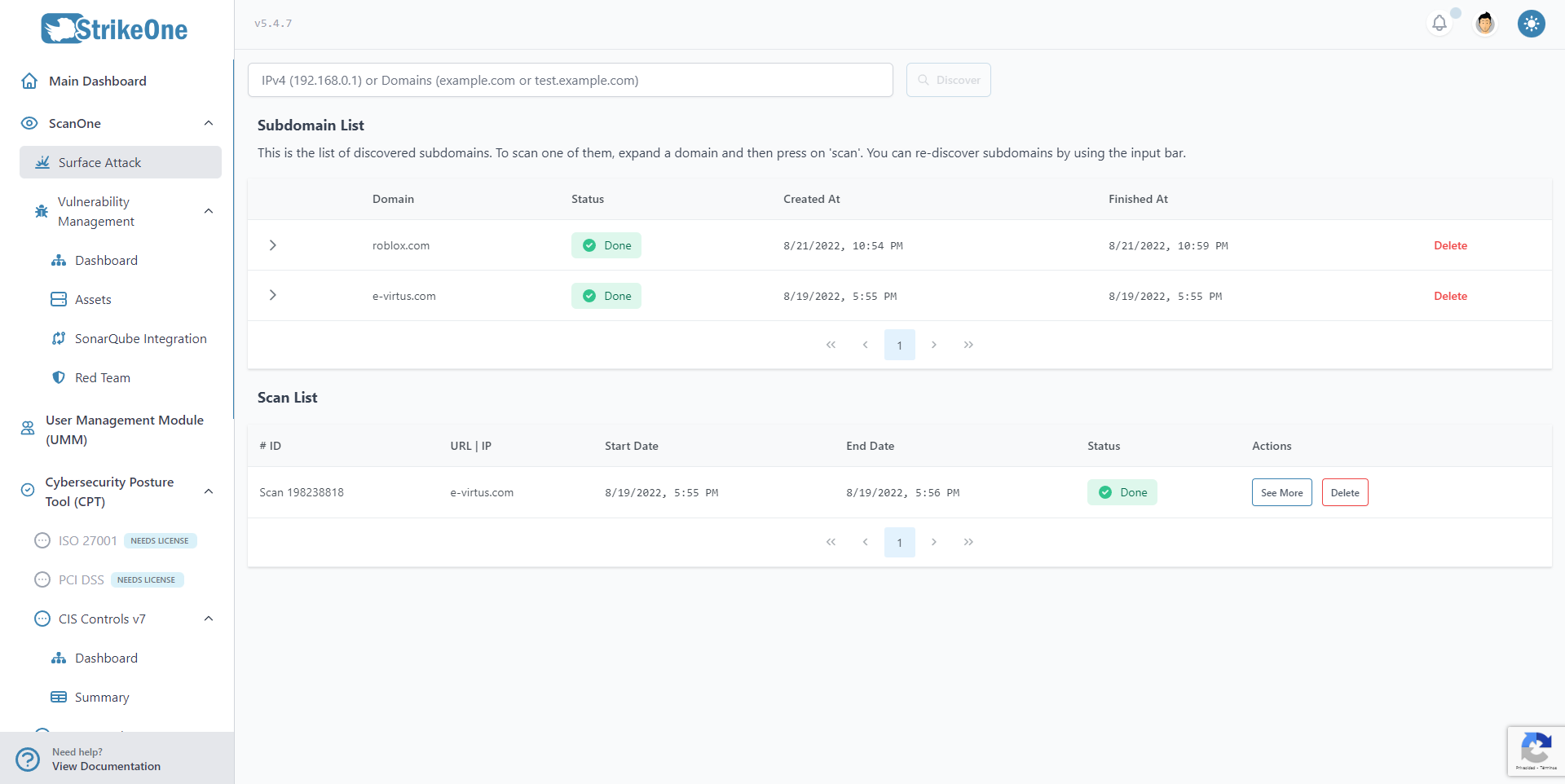Image resolution: width=1565 pixels, height=784 pixels.
Task: Click the StrikeOne logo
Action: pyautogui.click(x=115, y=29)
